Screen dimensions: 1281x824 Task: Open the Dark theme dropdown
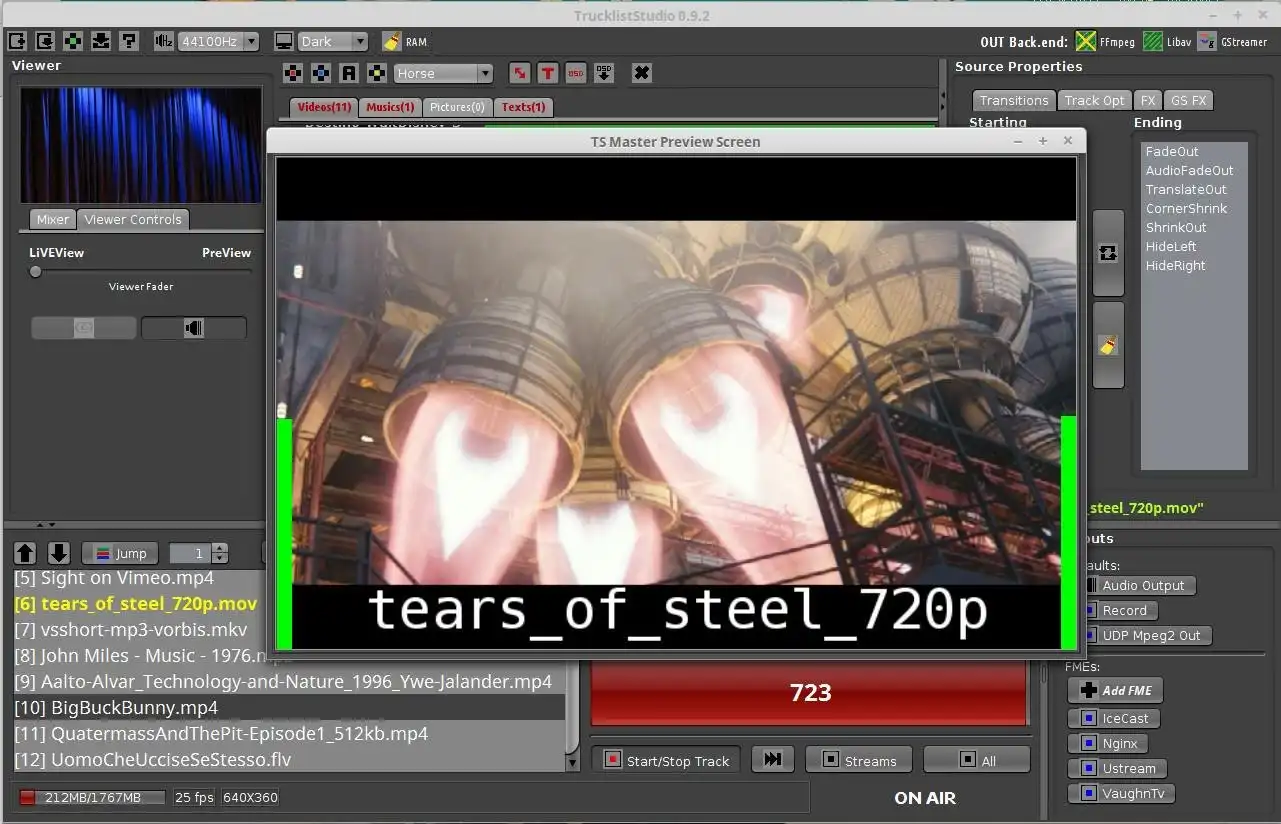pyautogui.click(x=333, y=41)
